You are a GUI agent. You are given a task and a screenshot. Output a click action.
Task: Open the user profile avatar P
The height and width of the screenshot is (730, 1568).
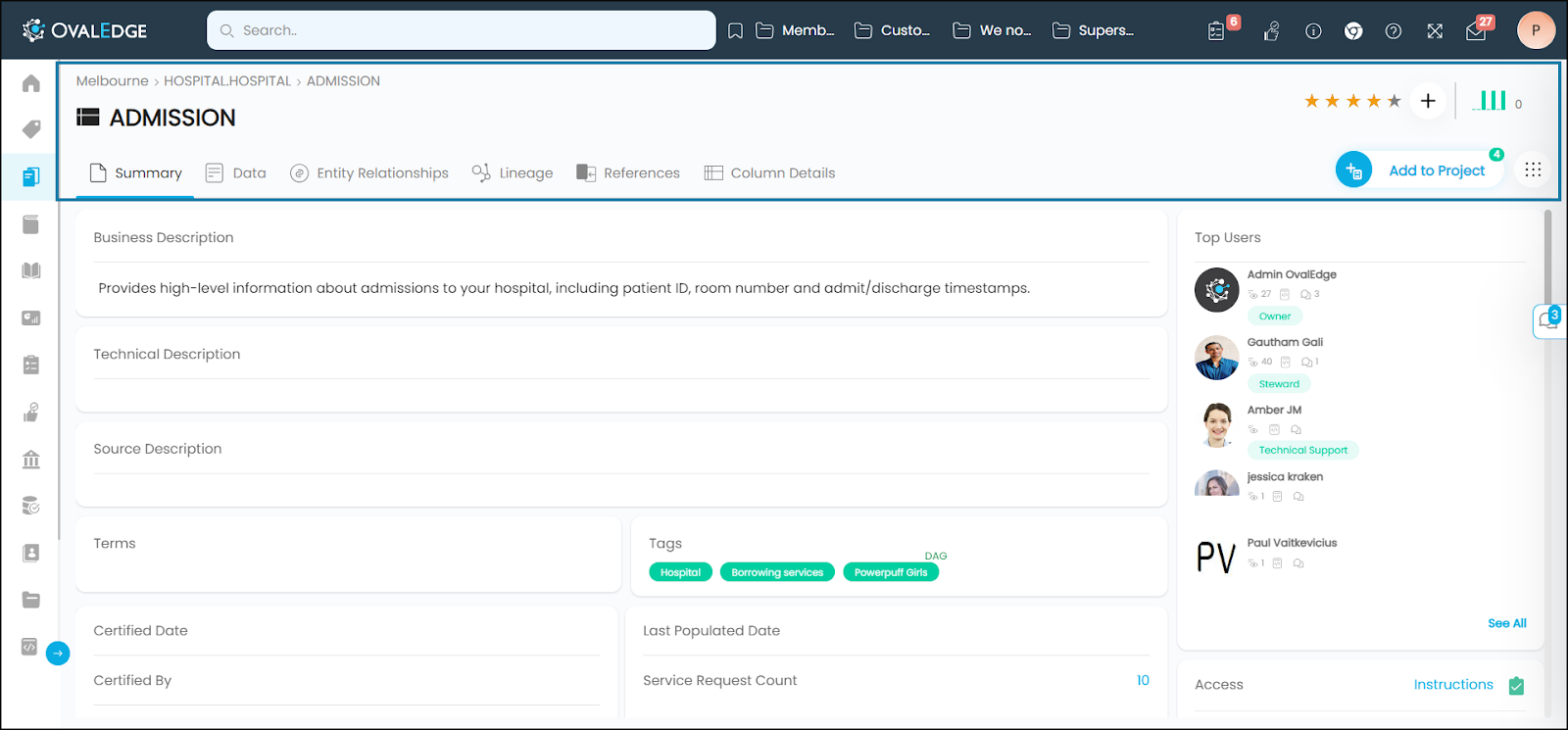pos(1536,30)
